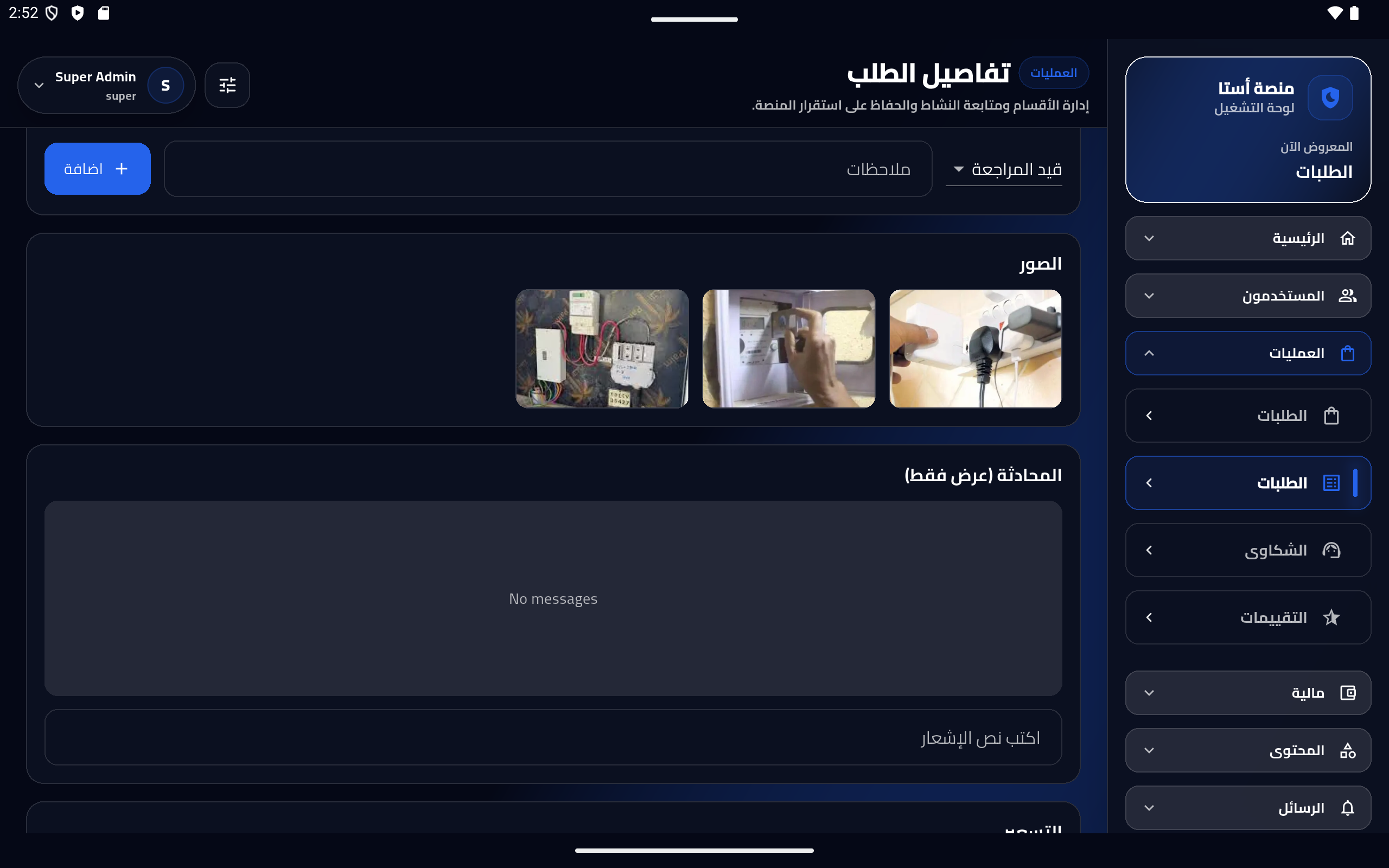Click the اضافة add button
The width and height of the screenshot is (1389, 868).
(x=98, y=169)
